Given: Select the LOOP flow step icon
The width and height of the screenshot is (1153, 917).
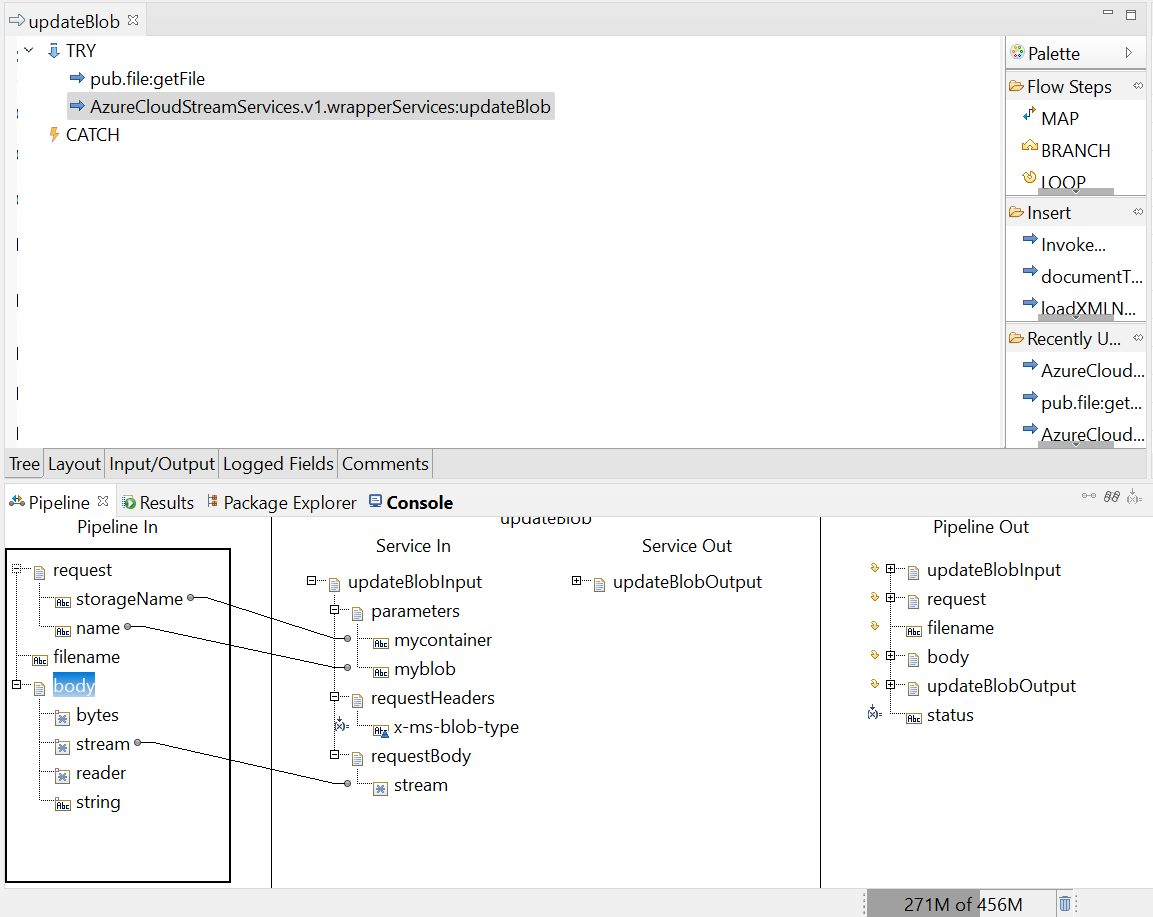Looking at the screenshot, I should point(1029,178).
